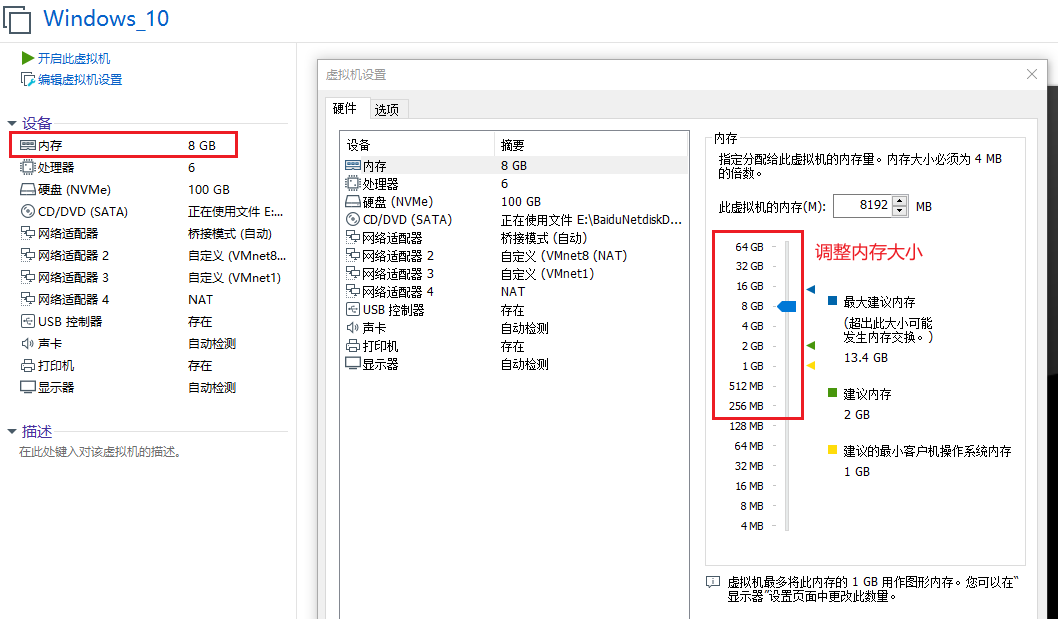Click the 4 MB label on memory scale
The height and width of the screenshot is (619, 1058).
click(x=752, y=526)
